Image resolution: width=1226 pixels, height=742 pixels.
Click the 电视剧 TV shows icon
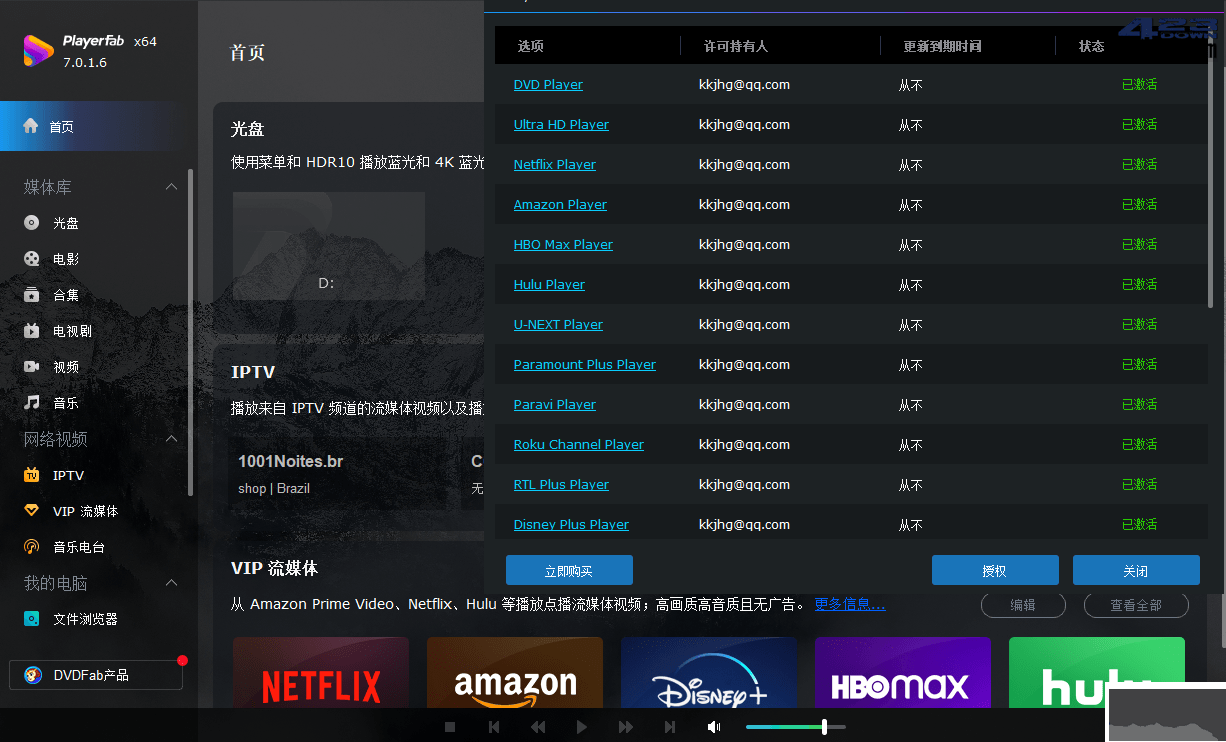point(32,331)
